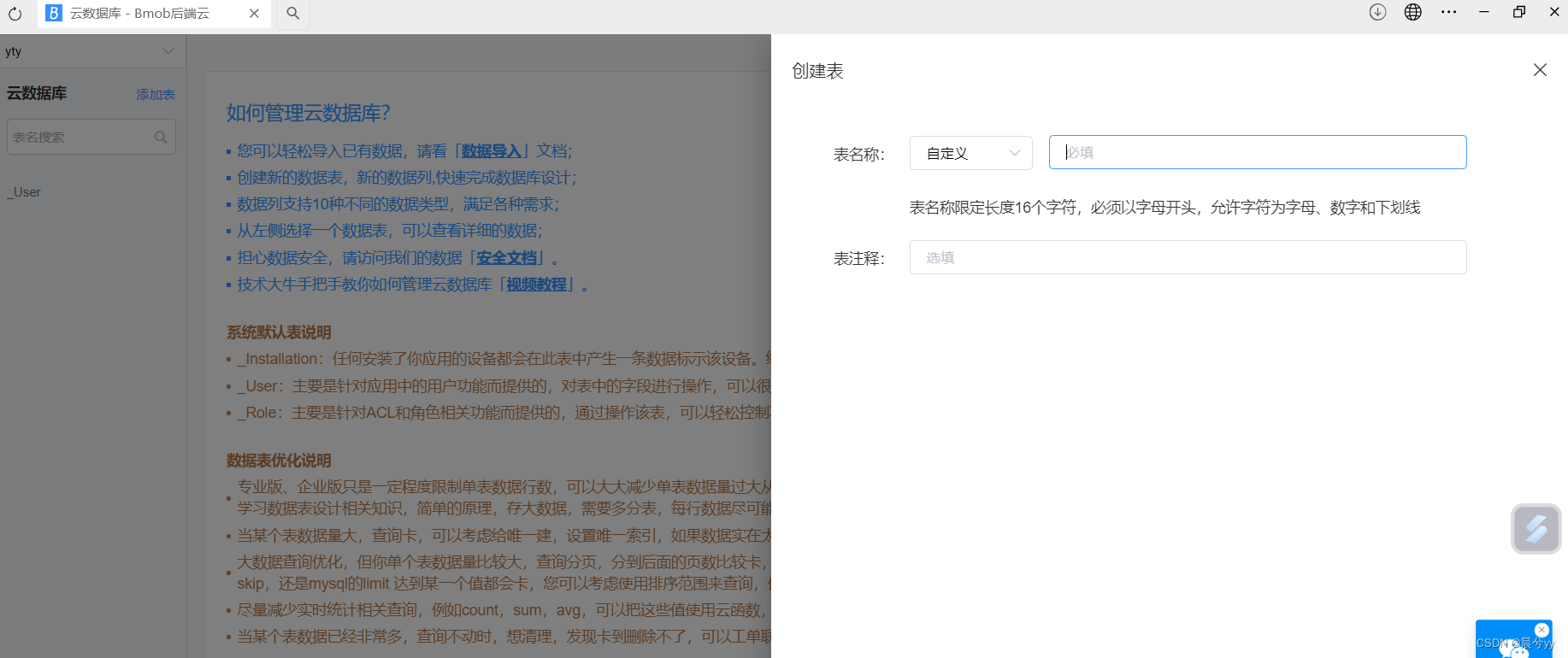Image resolution: width=1568 pixels, height=658 pixels.
Task: Select the _User table in sidebar
Action: [x=24, y=192]
